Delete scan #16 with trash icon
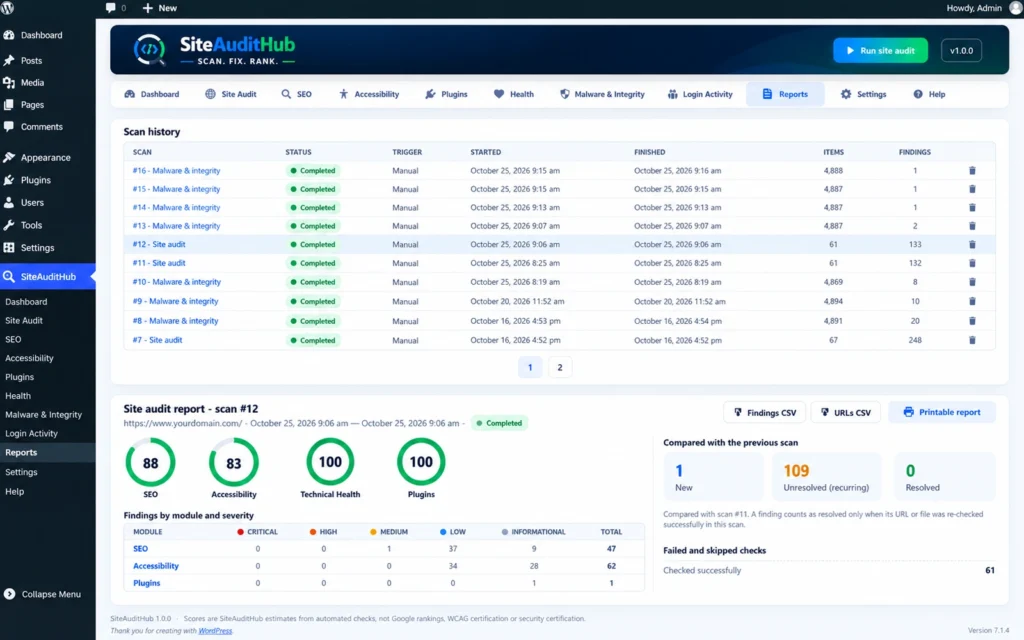The image size is (1024, 640). pyautogui.click(x=972, y=170)
